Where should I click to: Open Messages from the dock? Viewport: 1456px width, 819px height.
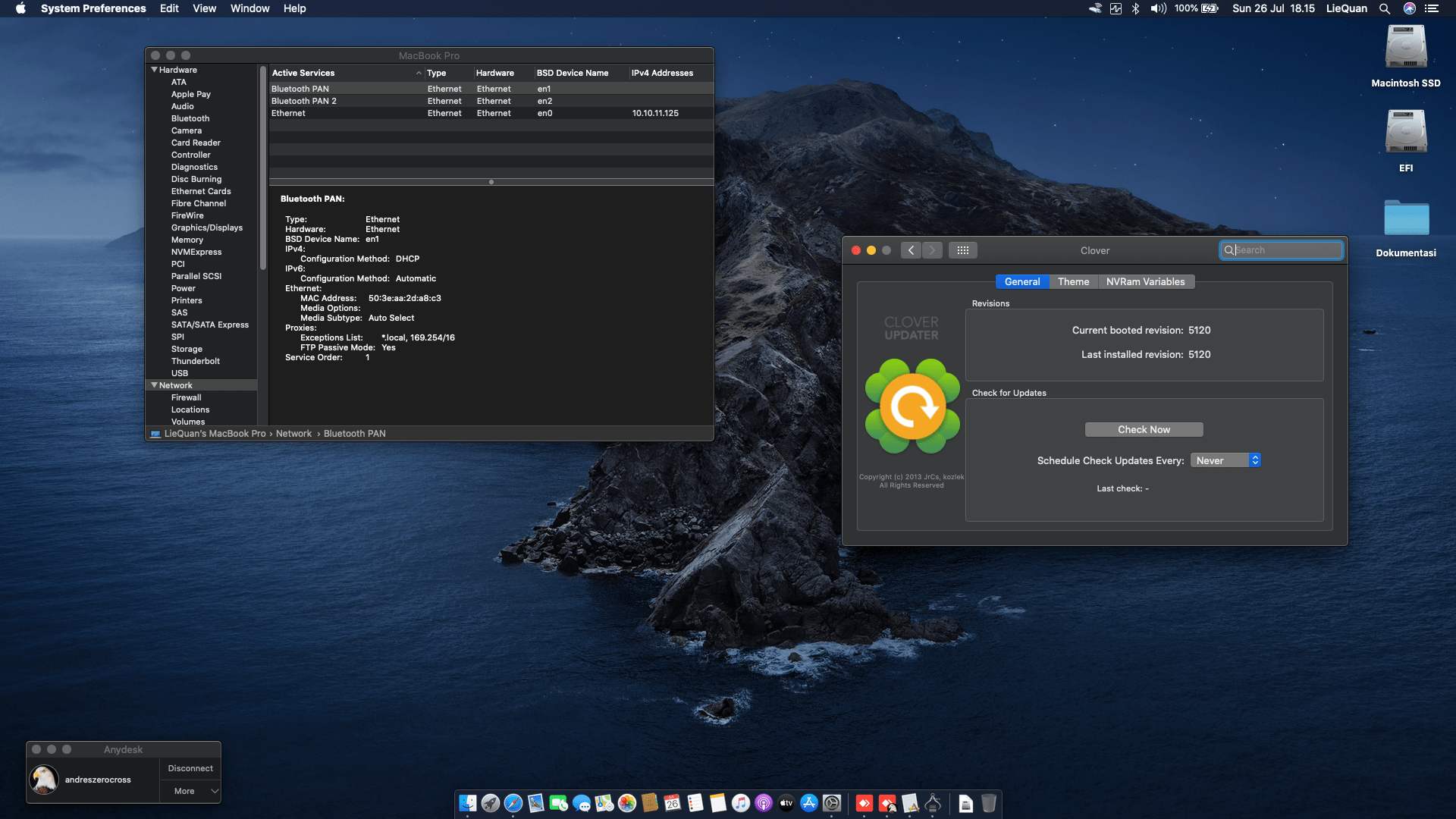coord(582,803)
